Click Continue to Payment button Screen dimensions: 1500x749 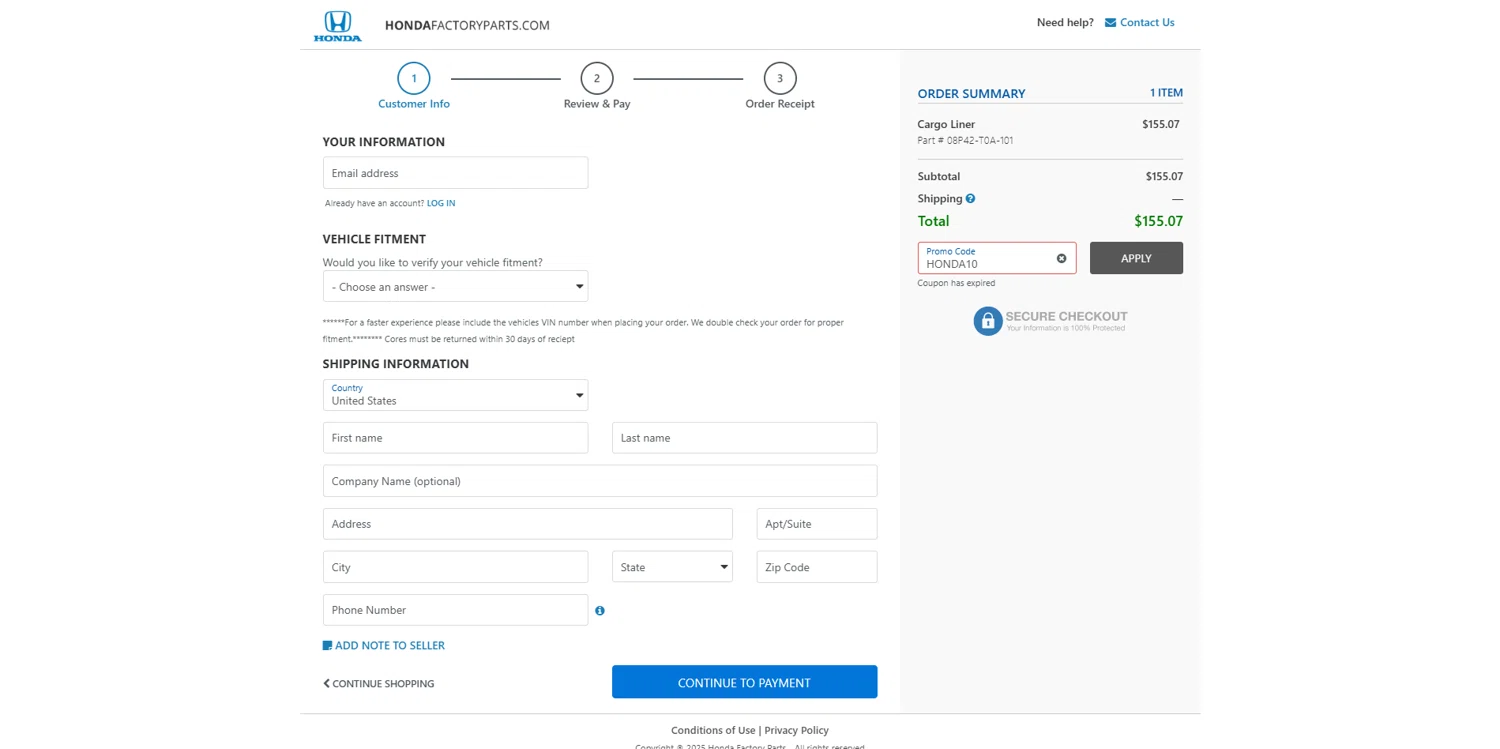(744, 682)
